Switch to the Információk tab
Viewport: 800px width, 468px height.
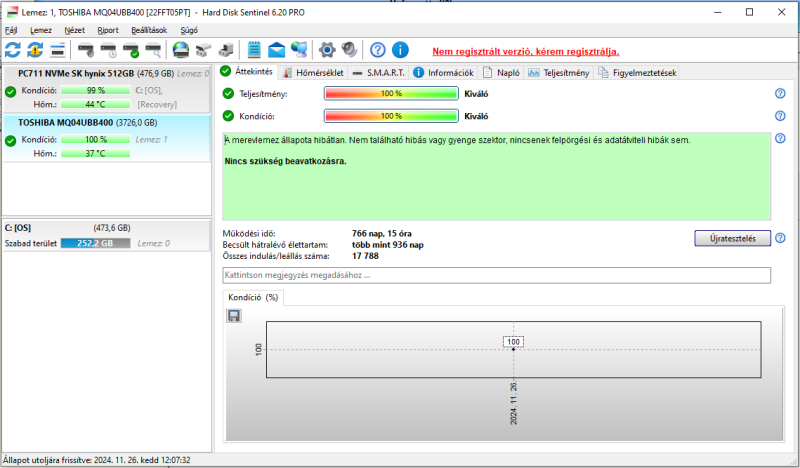coord(443,72)
